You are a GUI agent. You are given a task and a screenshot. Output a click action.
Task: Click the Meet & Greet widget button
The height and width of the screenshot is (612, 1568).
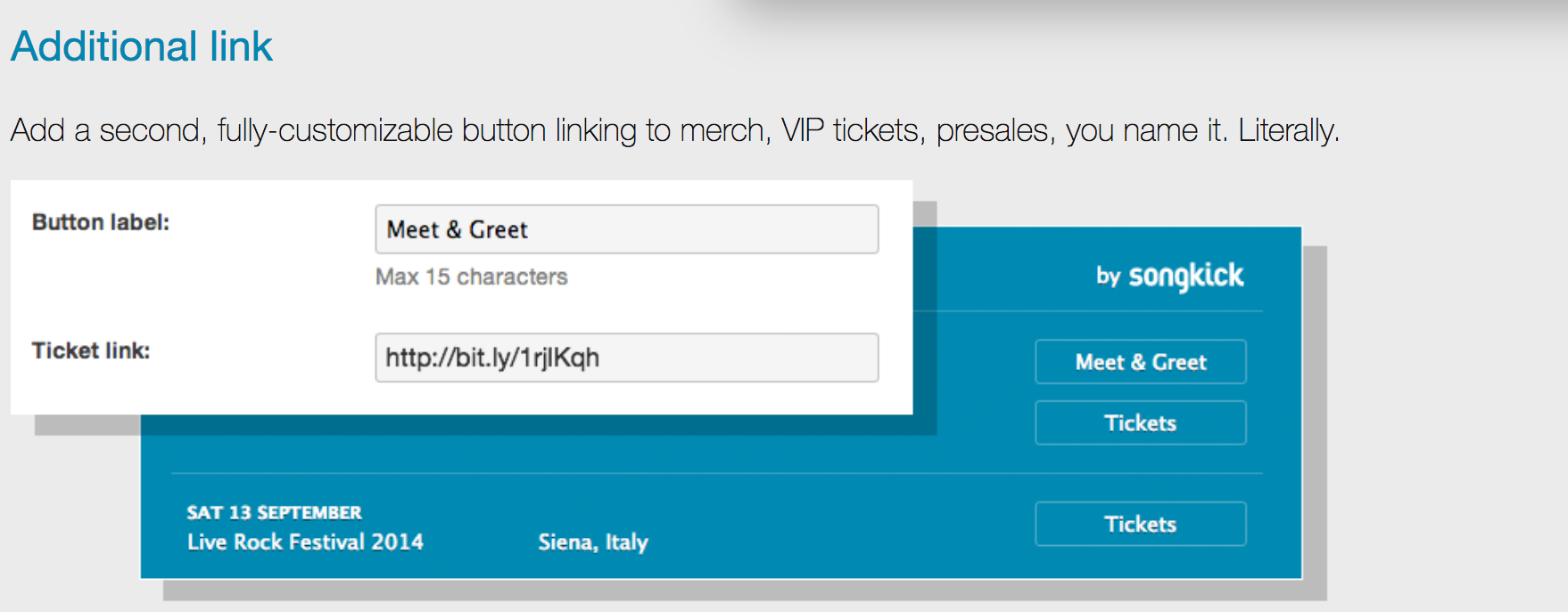coord(1140,361)
